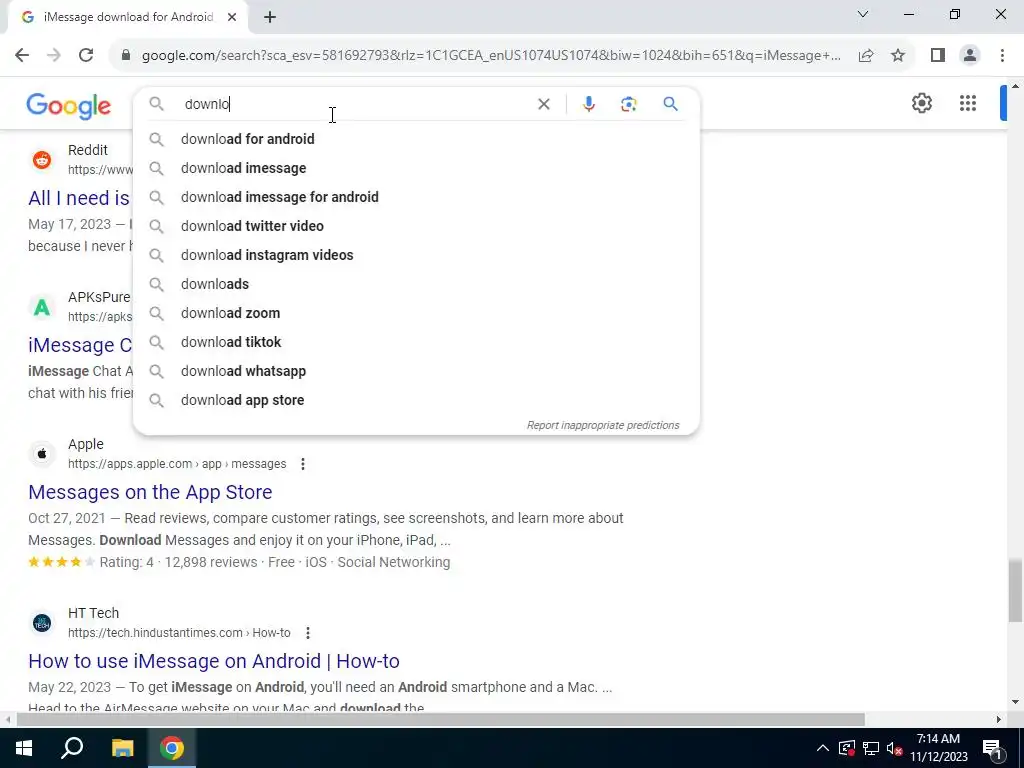Search by image with Google Lens
Viewport: 1024px width, 768px height.
pos(628,104)
